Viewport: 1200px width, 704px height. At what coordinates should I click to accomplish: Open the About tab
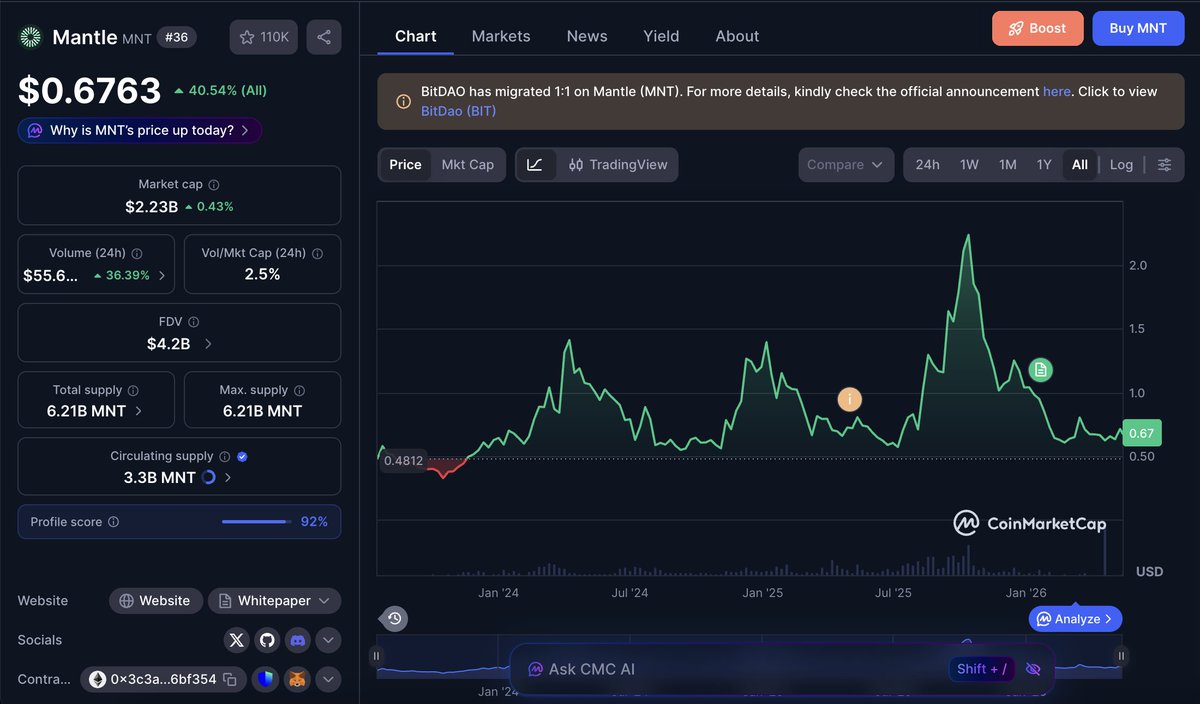point(737,36)
